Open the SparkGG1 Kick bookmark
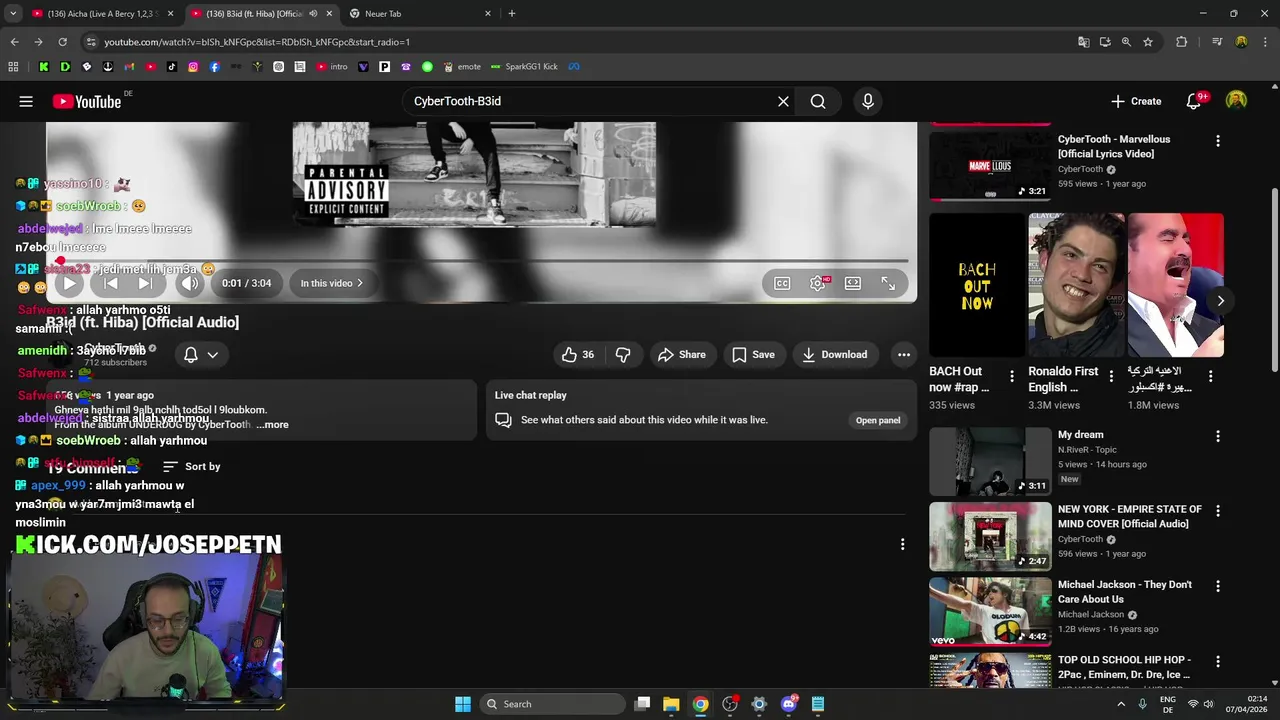Image resolution: width=1280 pixels, height=720 pixels. 523,67
